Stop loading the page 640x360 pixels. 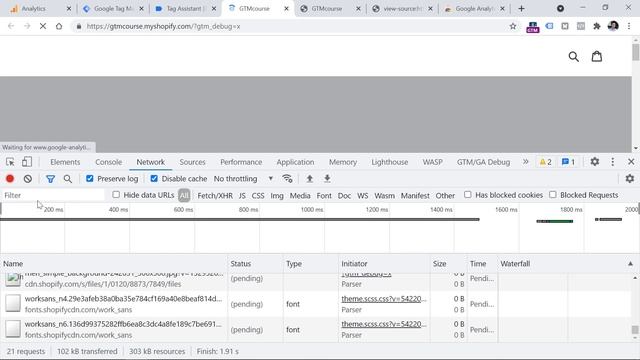pyautogui.click(x=43, y=26)
